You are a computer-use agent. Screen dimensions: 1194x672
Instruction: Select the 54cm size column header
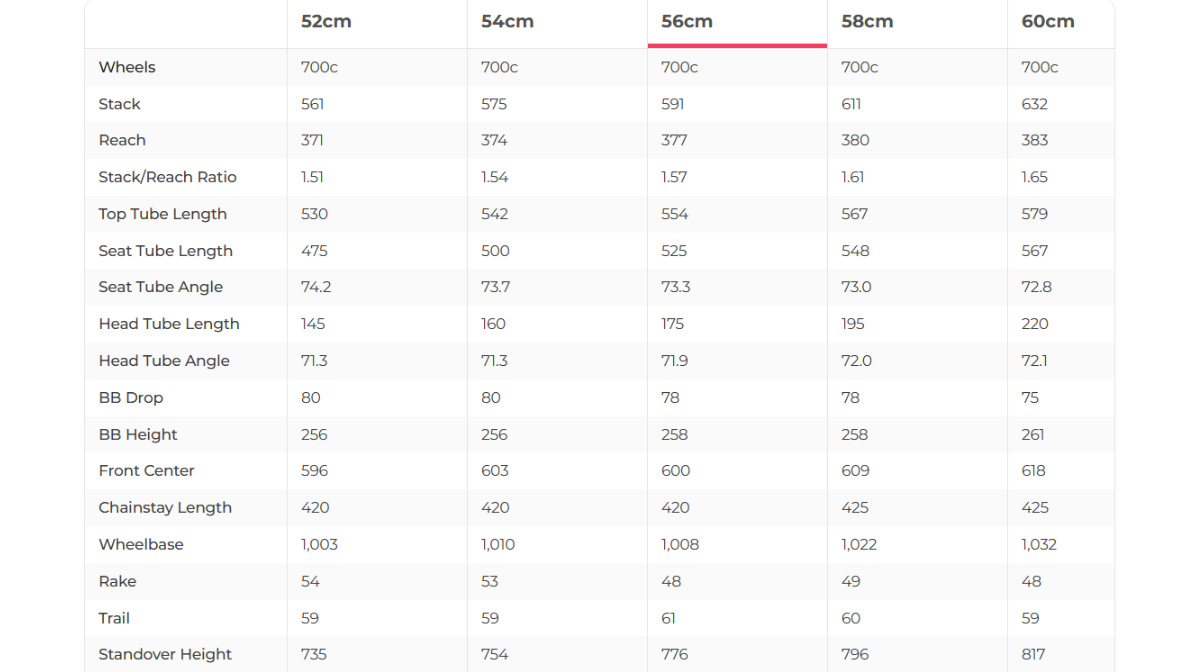(x=507, y=21)
